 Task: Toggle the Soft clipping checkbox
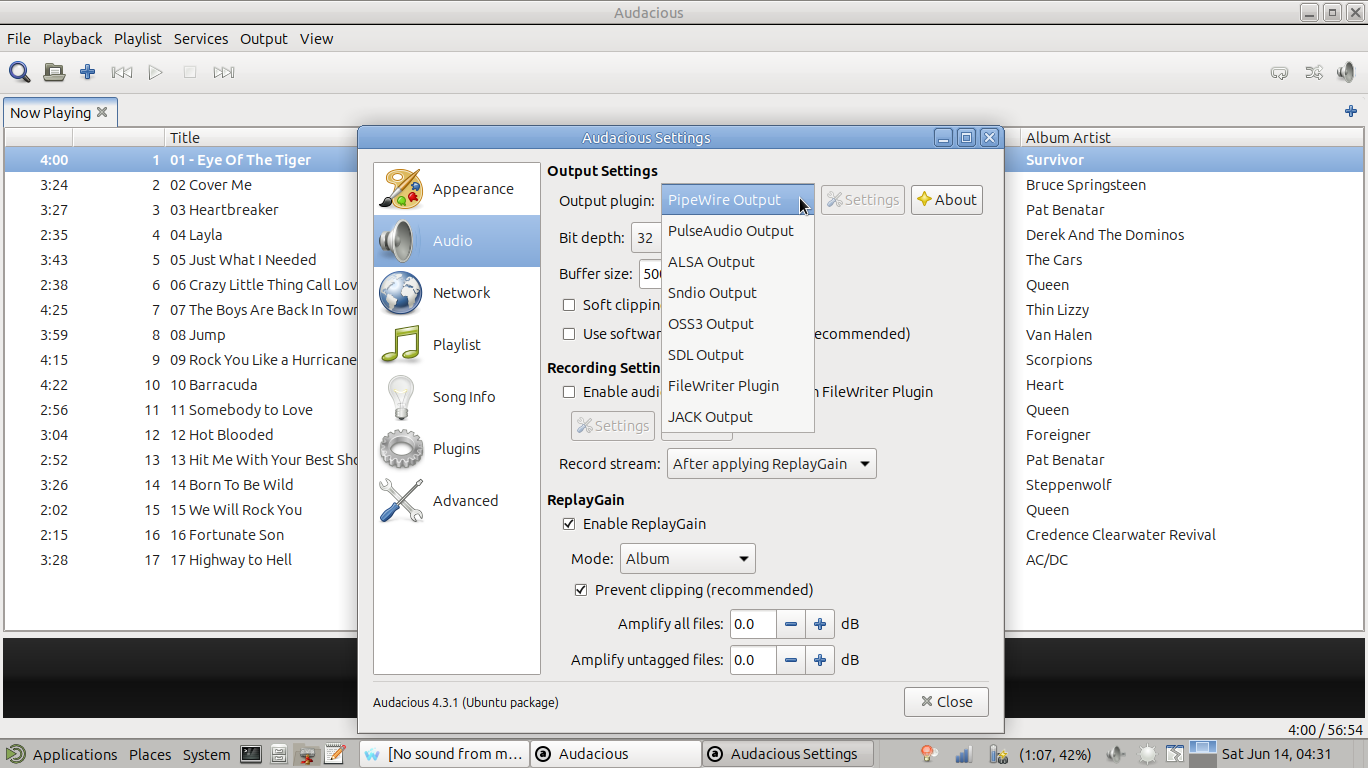569,305
